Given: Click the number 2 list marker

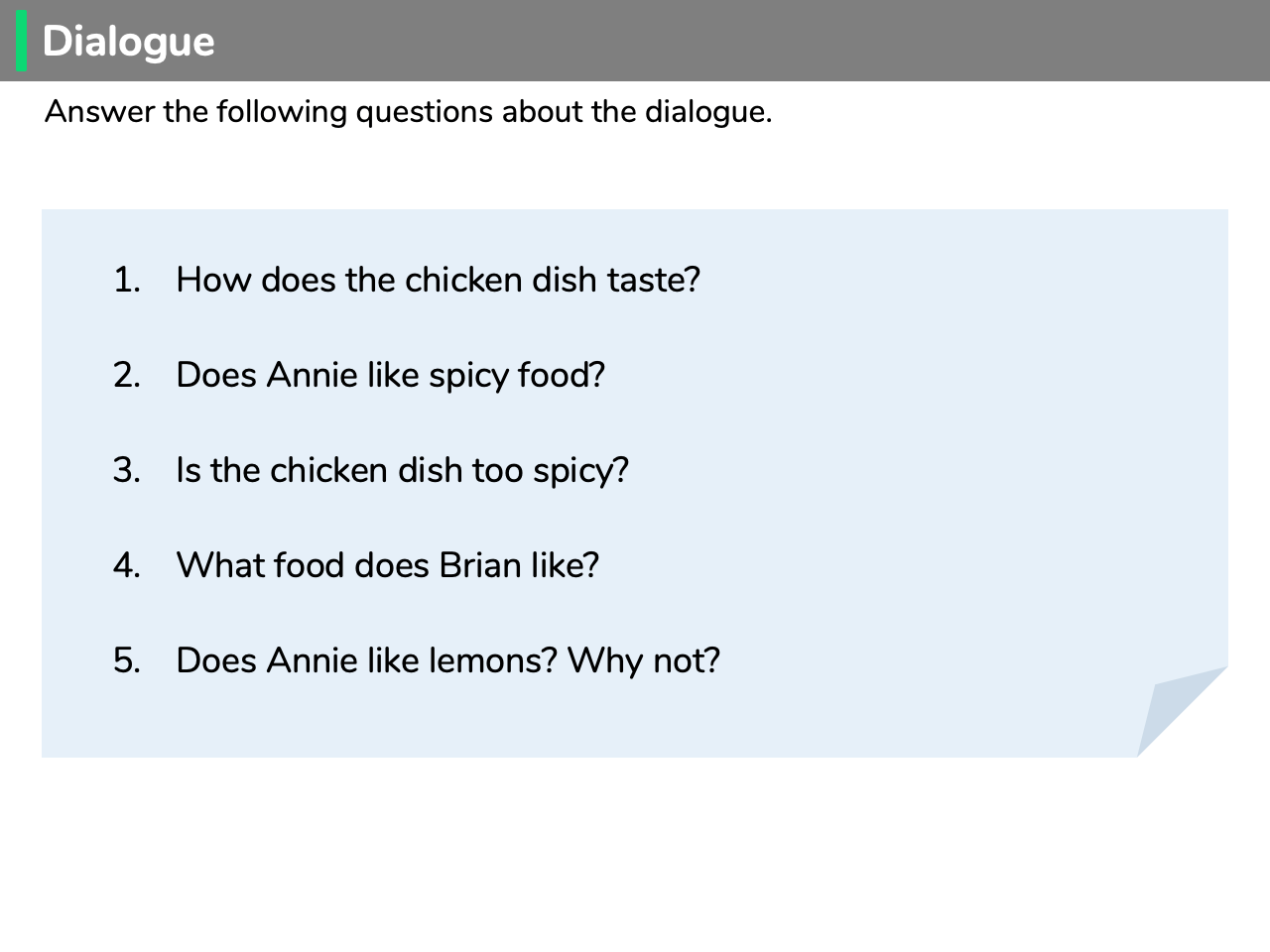Looking at the screenshot, I should pyautogui.click(x=127, y=375).
